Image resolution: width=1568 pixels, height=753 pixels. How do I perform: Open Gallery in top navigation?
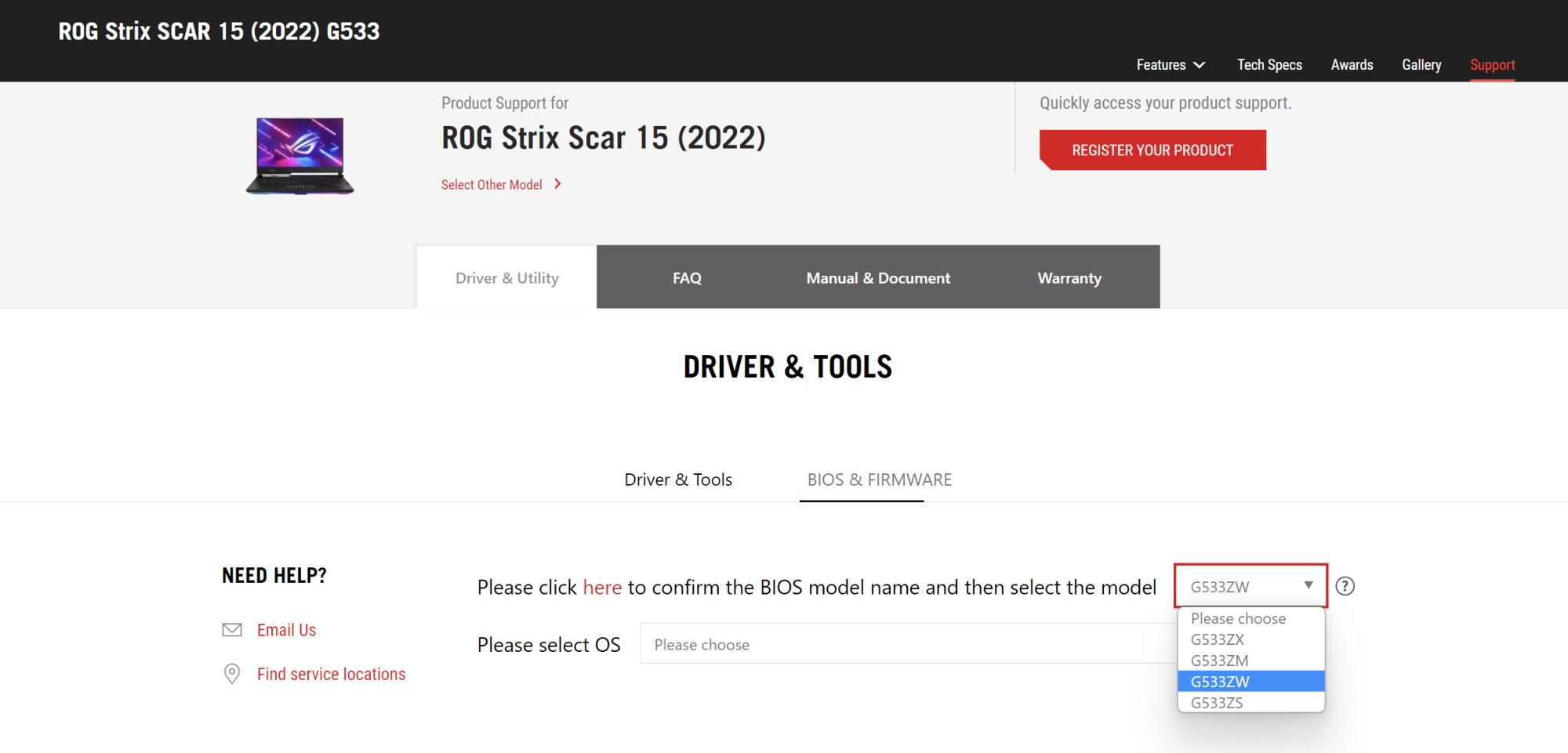1421,65
